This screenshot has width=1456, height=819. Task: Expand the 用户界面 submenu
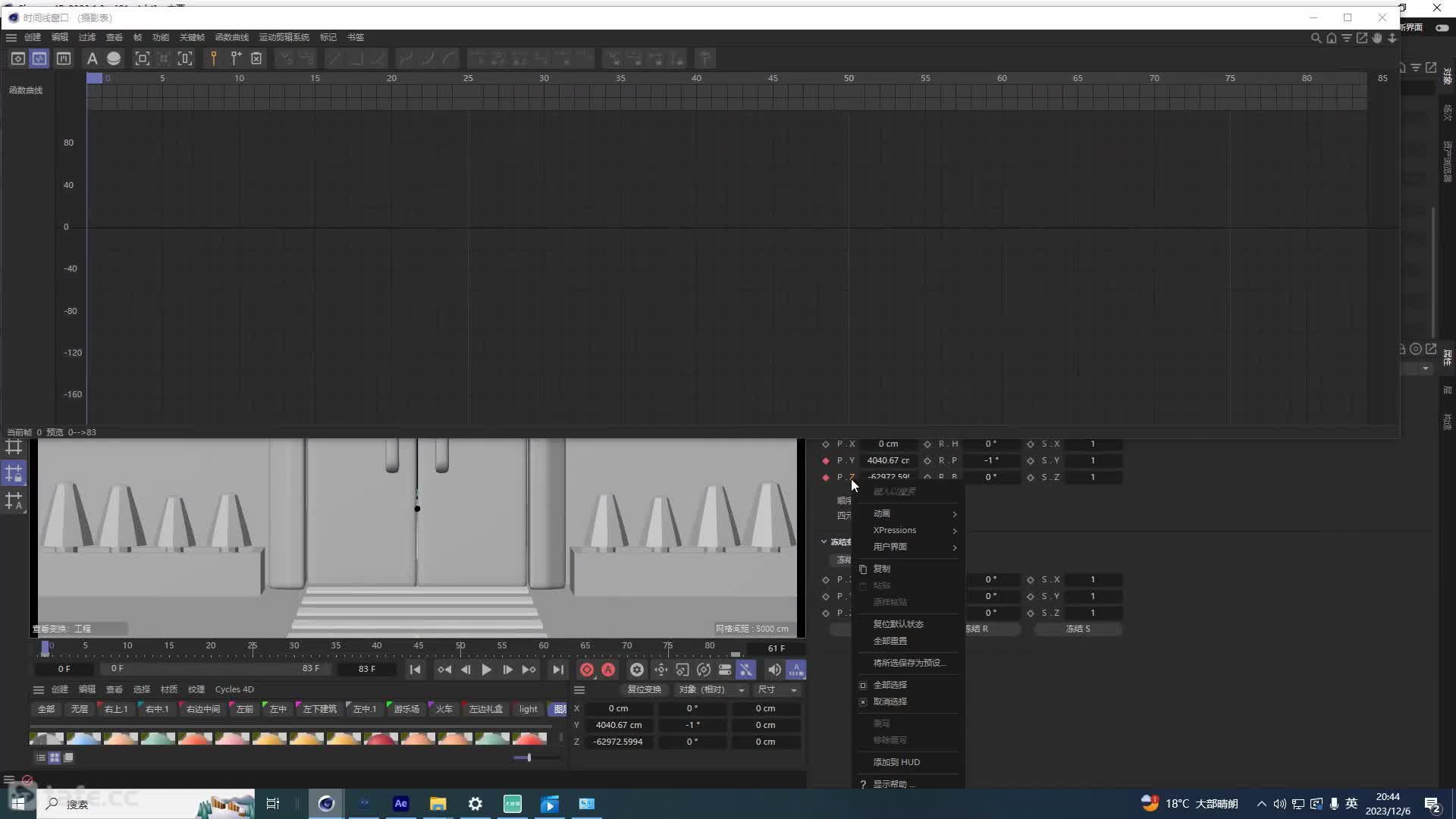(x=908, y=547)
